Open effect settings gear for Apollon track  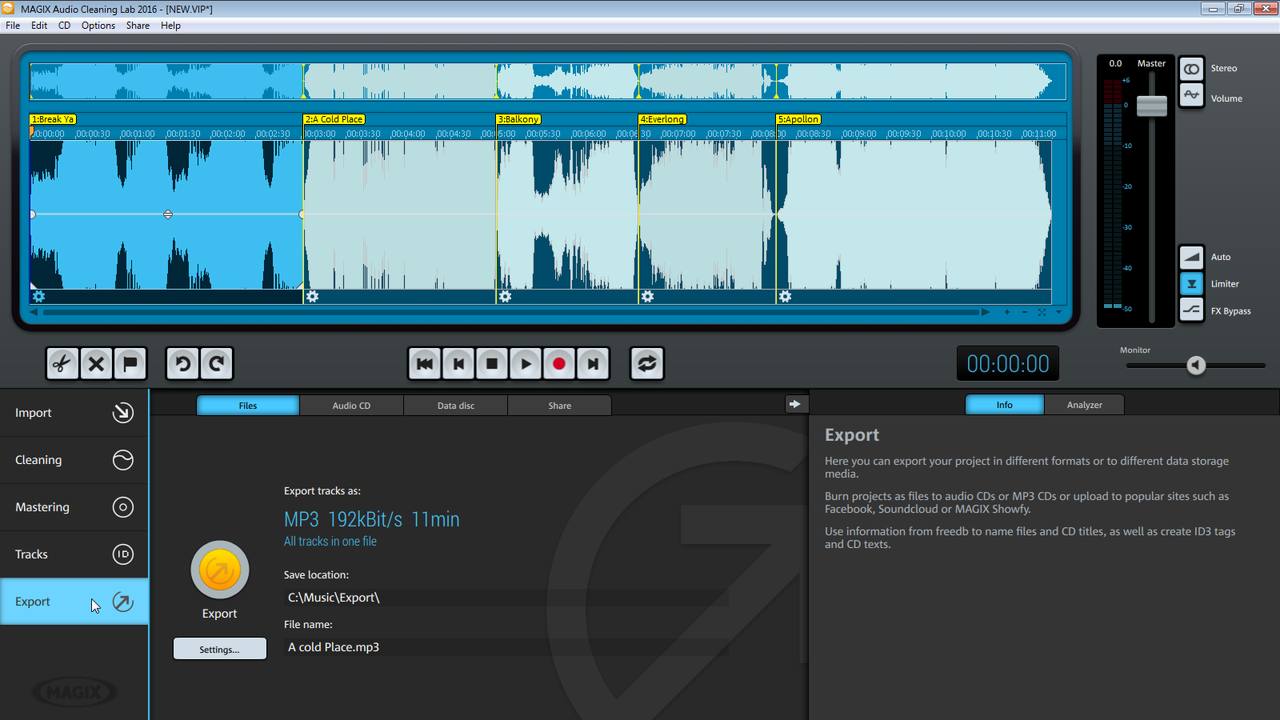[x=785, y=296]
